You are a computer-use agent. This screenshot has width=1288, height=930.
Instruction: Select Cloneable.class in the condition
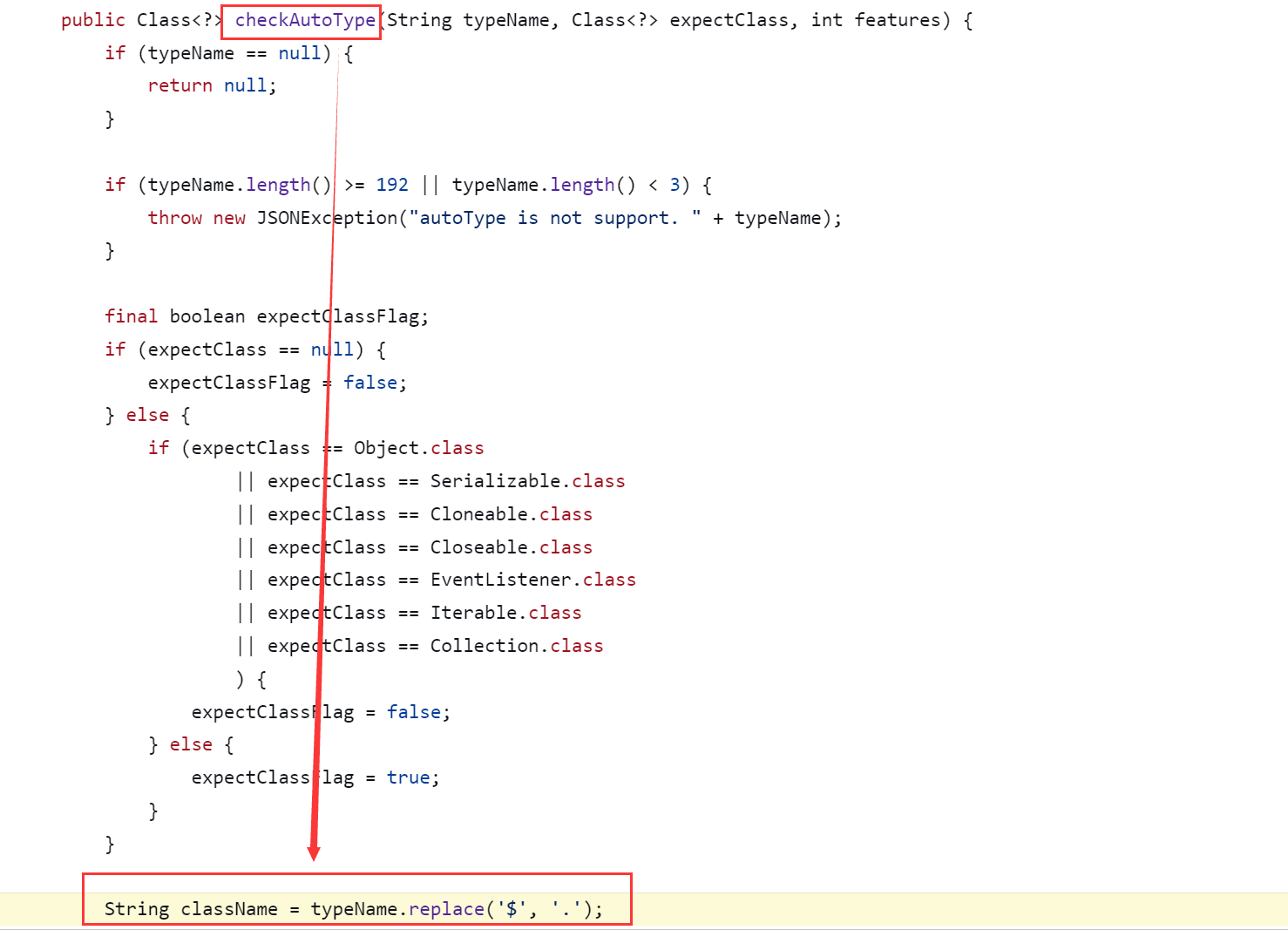click(511, 514)
